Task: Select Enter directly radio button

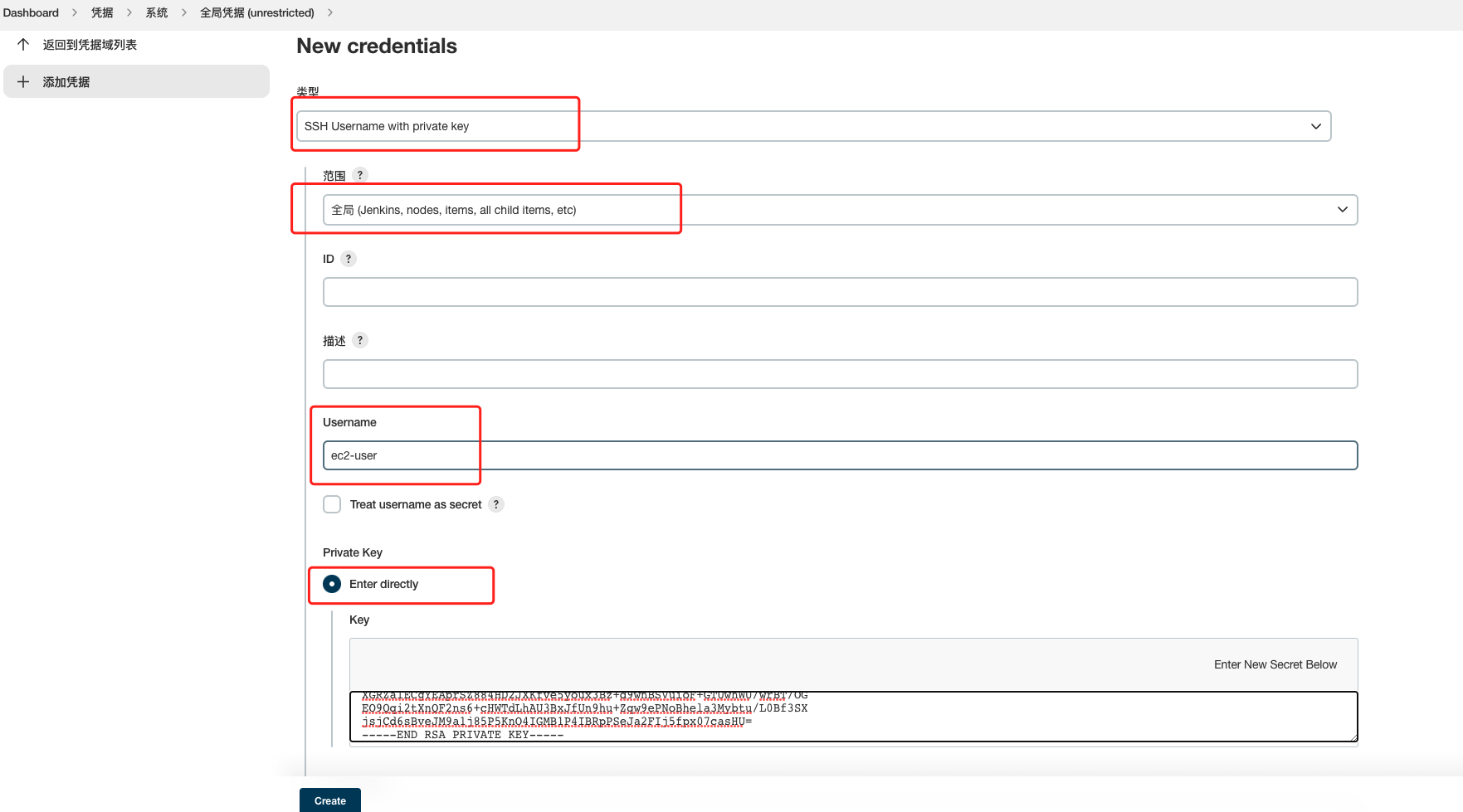Action: coord(332,584)
